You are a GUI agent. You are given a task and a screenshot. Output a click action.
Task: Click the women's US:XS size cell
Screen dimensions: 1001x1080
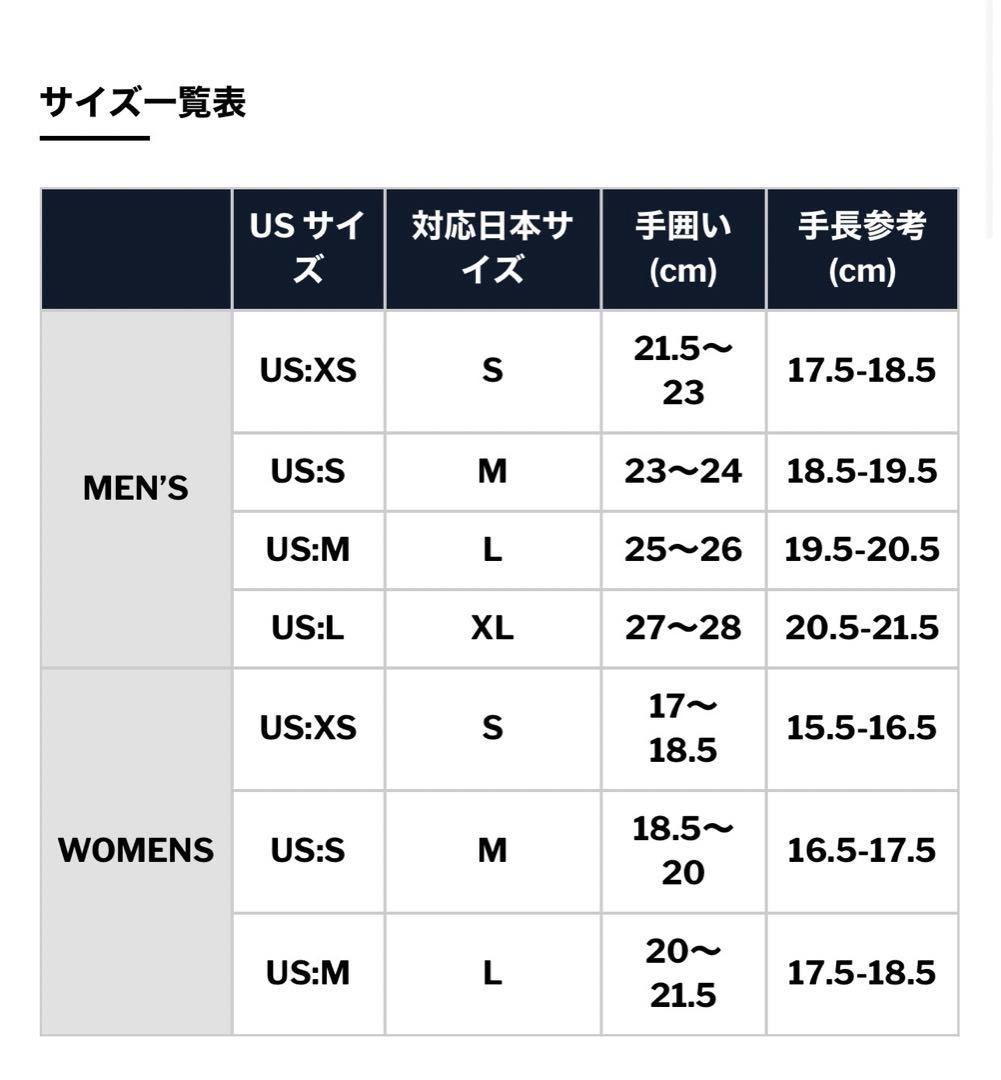click(308, 728)
